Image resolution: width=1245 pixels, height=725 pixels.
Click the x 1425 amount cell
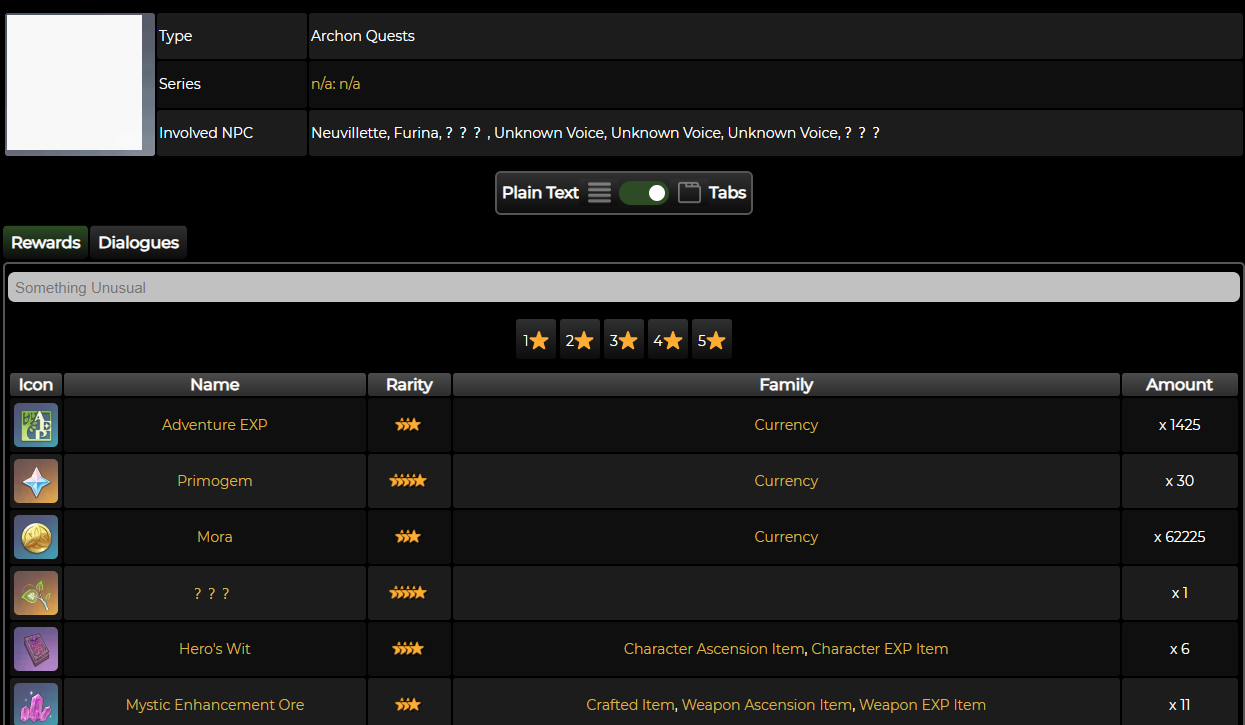coord(1180,425)
